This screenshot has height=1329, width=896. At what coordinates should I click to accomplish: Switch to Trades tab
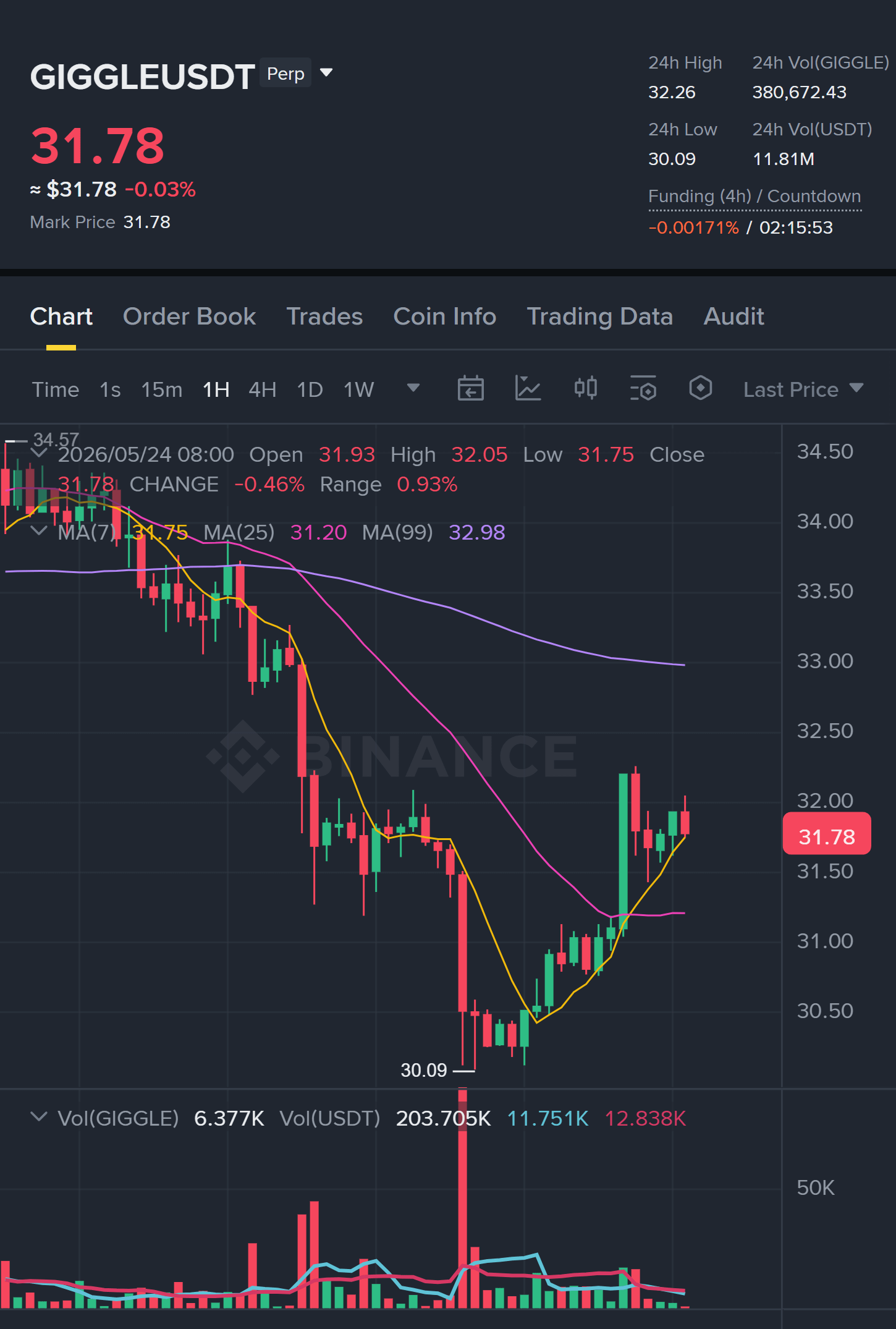click(x=324, y=316)
